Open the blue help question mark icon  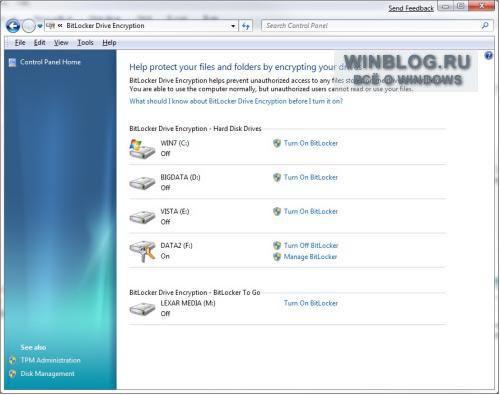click(488, 56)
